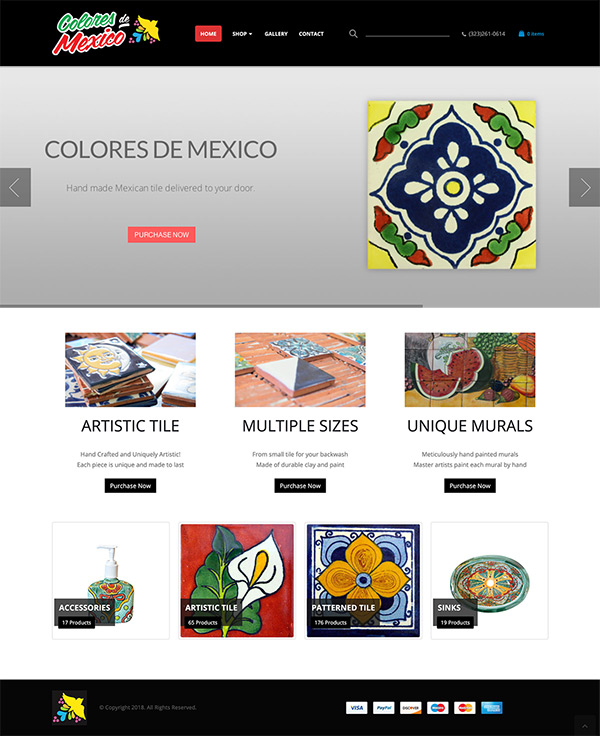Advance to next slide arrow

(585, 187)
